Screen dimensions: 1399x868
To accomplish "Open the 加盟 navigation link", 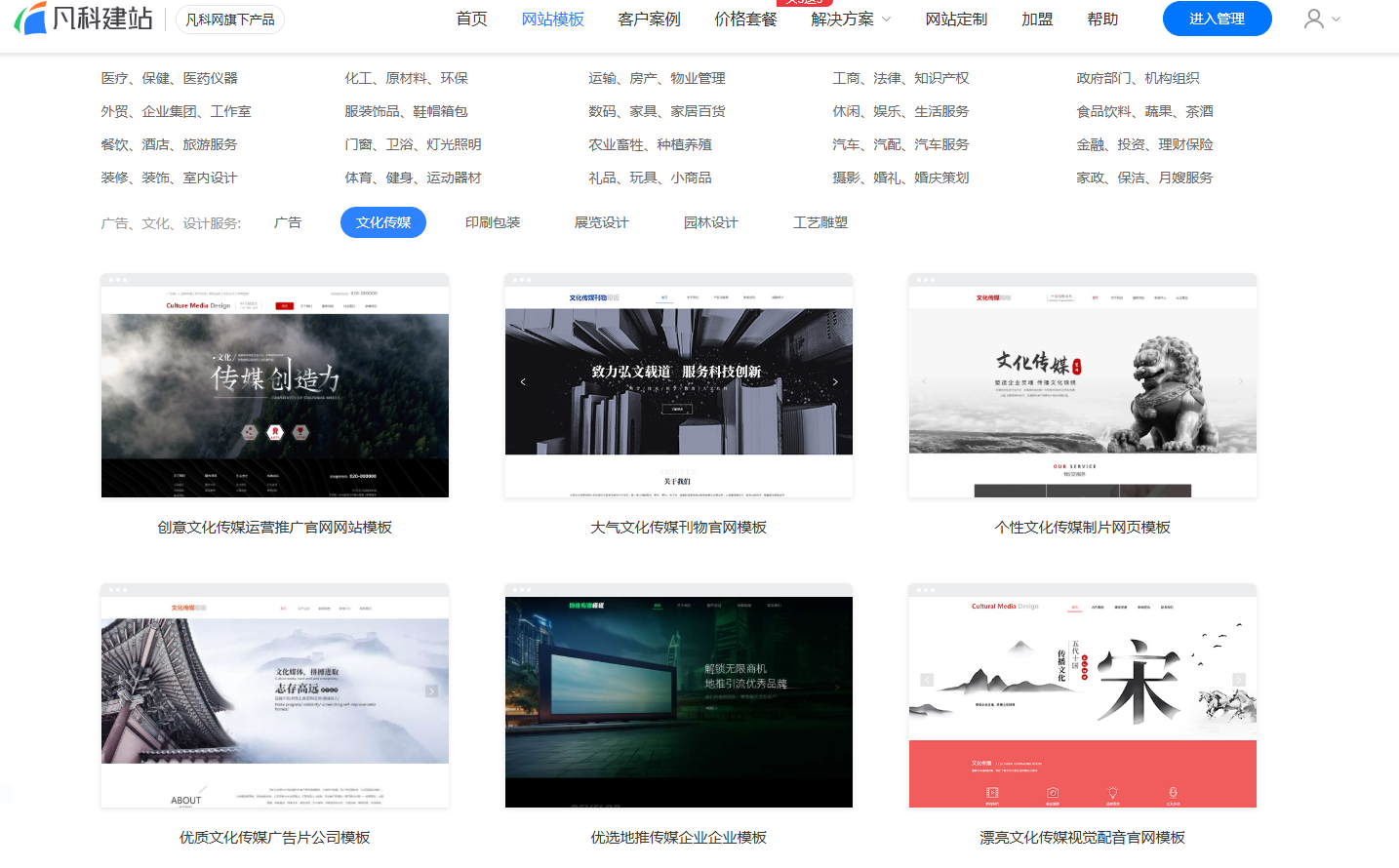I will click(x=1037, y=19).
